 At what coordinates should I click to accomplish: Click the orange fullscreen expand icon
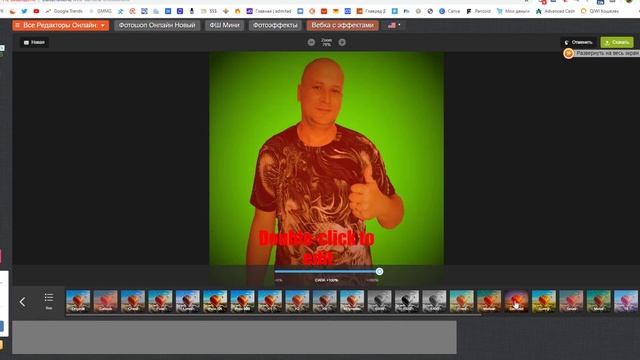[569, 53]
